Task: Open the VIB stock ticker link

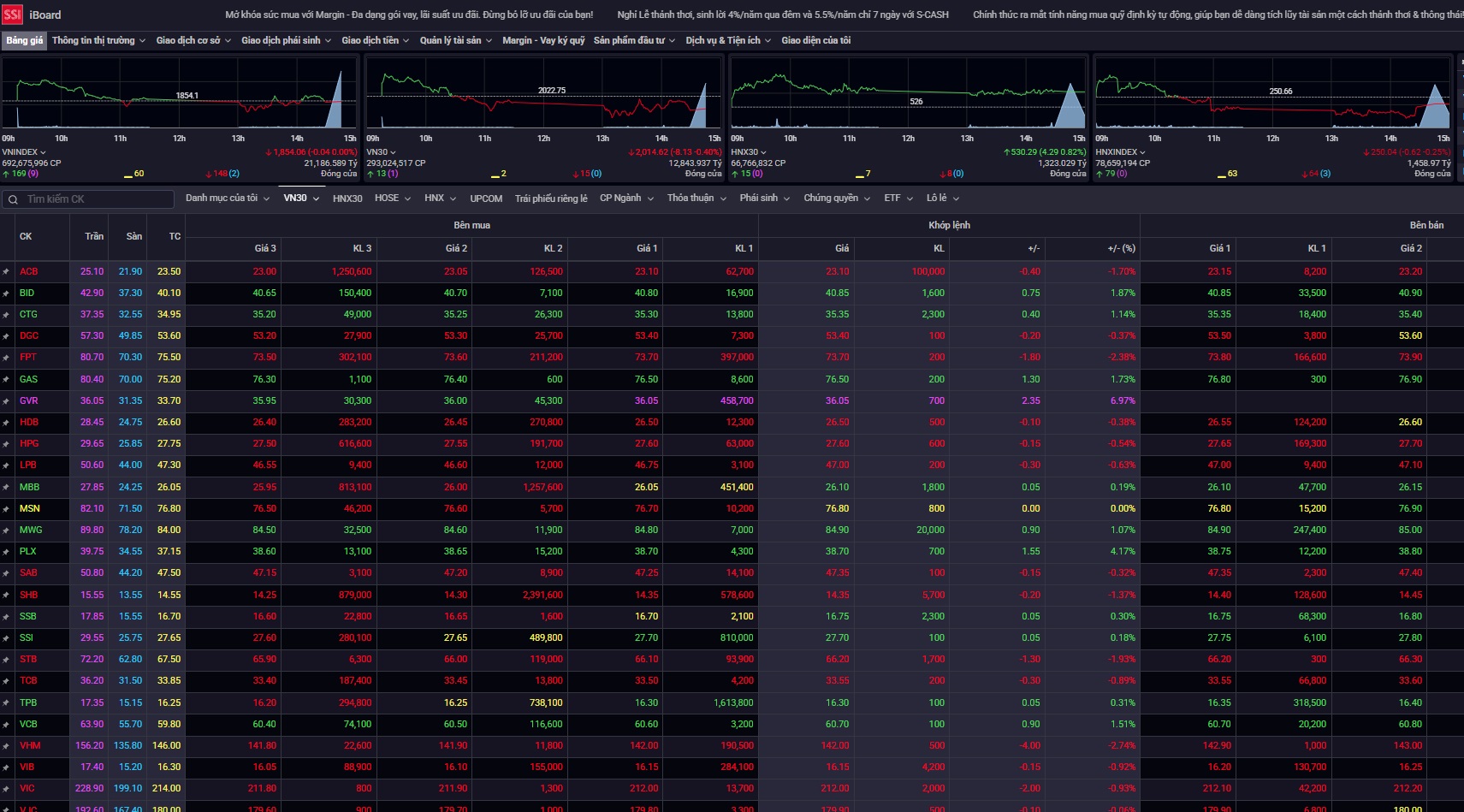Action: [27, 768]
